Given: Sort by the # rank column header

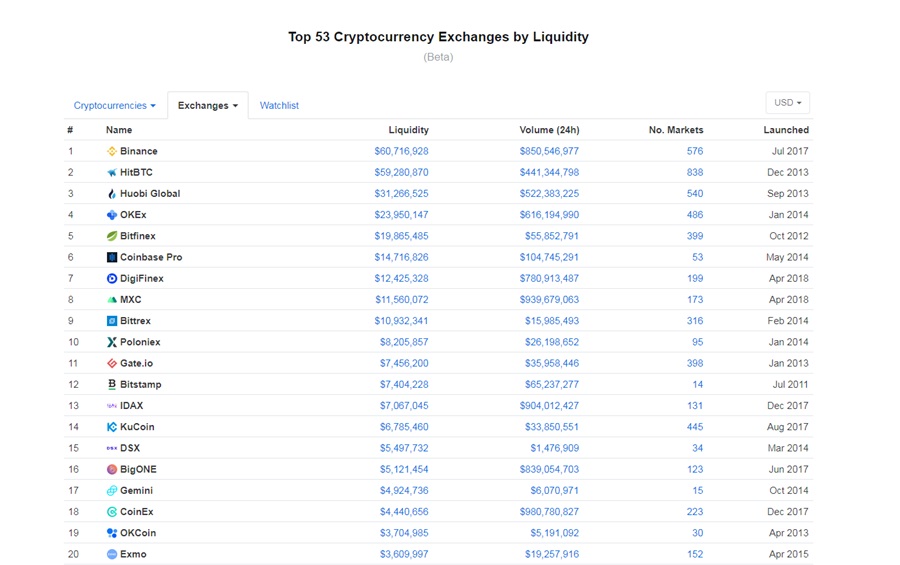Looking at the screenshot, I should pyautogui.click(x=70, y=130).
